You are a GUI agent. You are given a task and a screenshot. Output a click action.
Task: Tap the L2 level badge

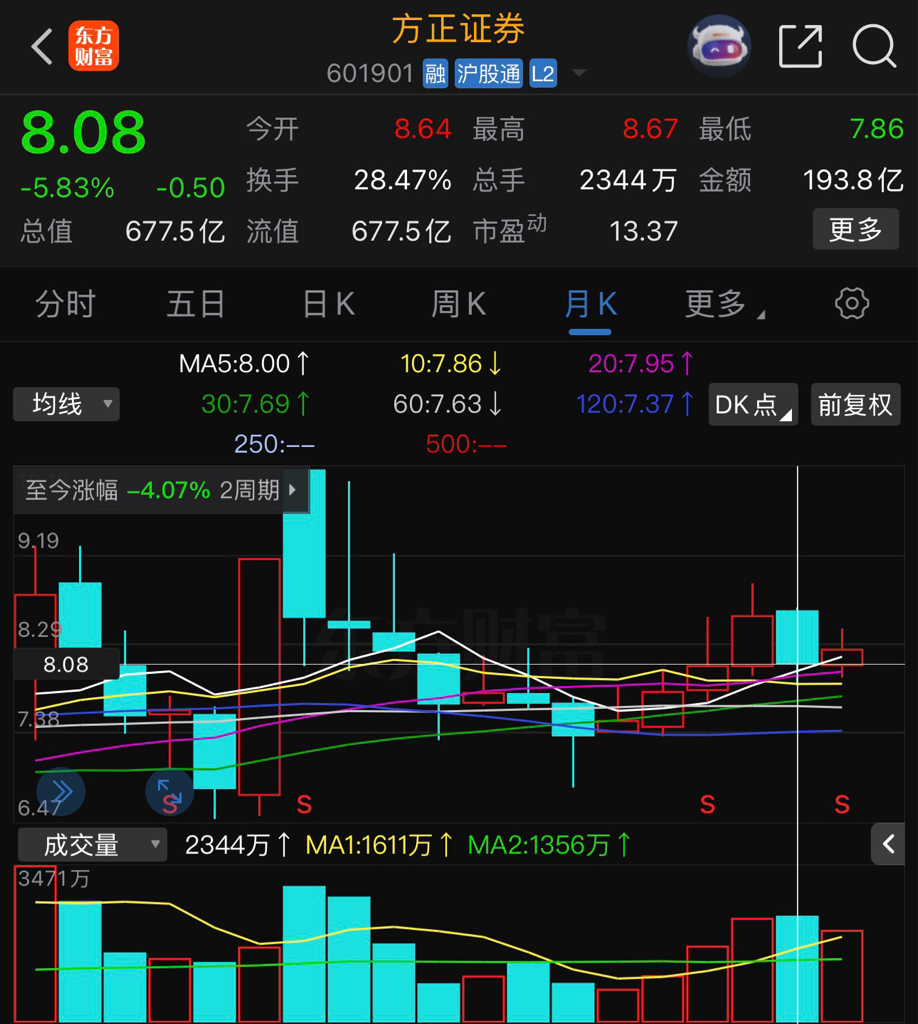click(543, 74)
